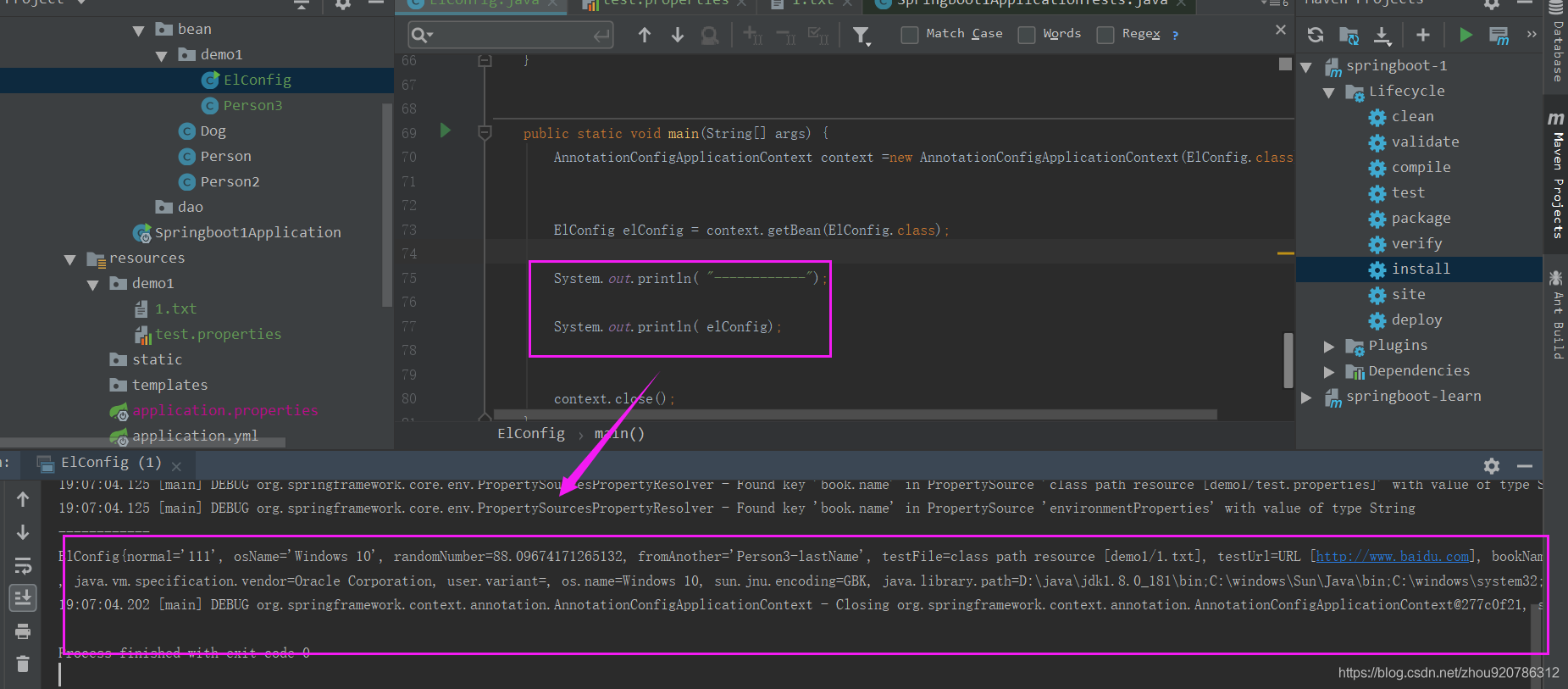Expand the springboot-learn Maven project

pyautogui.click(x=1305, y=397)
